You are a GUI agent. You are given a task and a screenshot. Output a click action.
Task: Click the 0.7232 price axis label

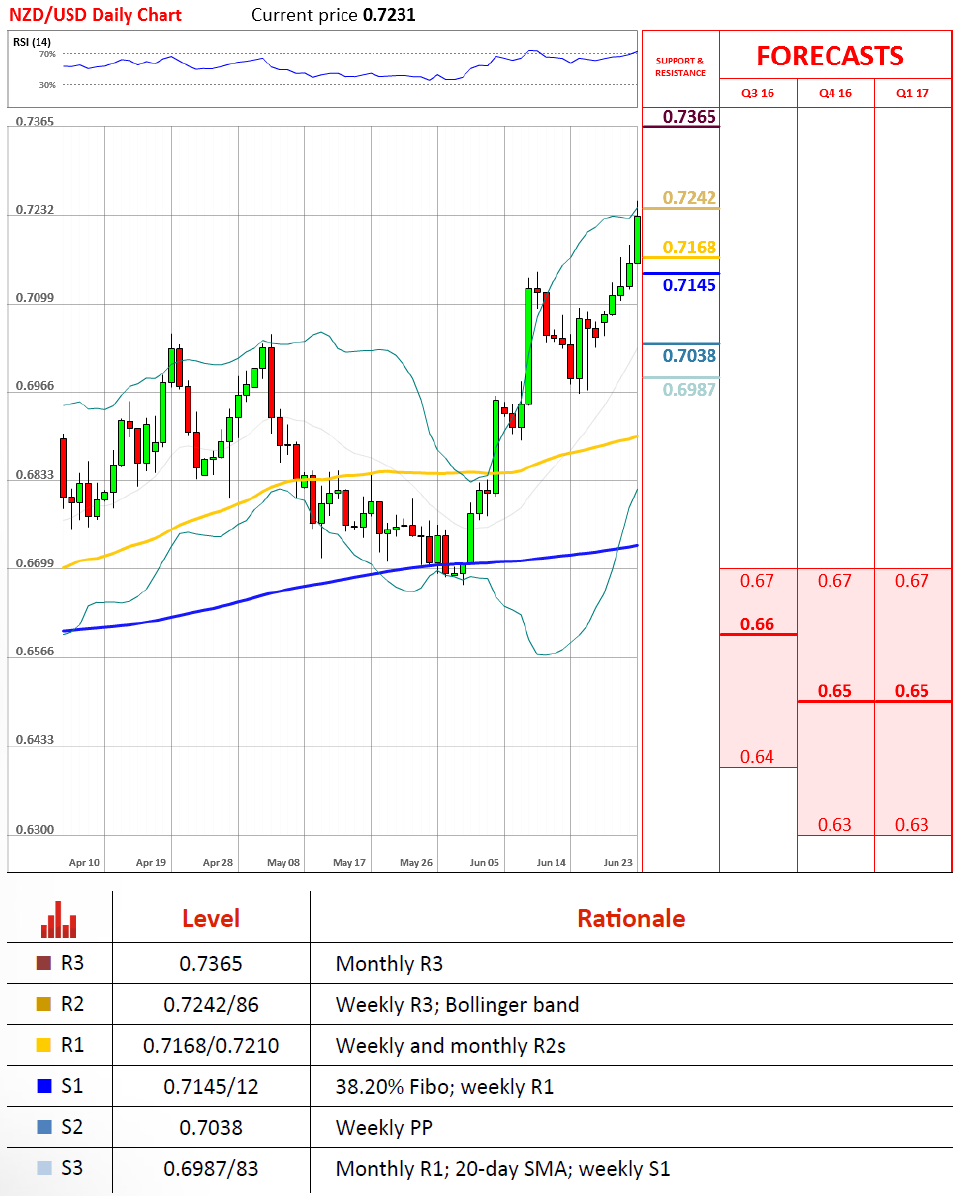[35, 210]
